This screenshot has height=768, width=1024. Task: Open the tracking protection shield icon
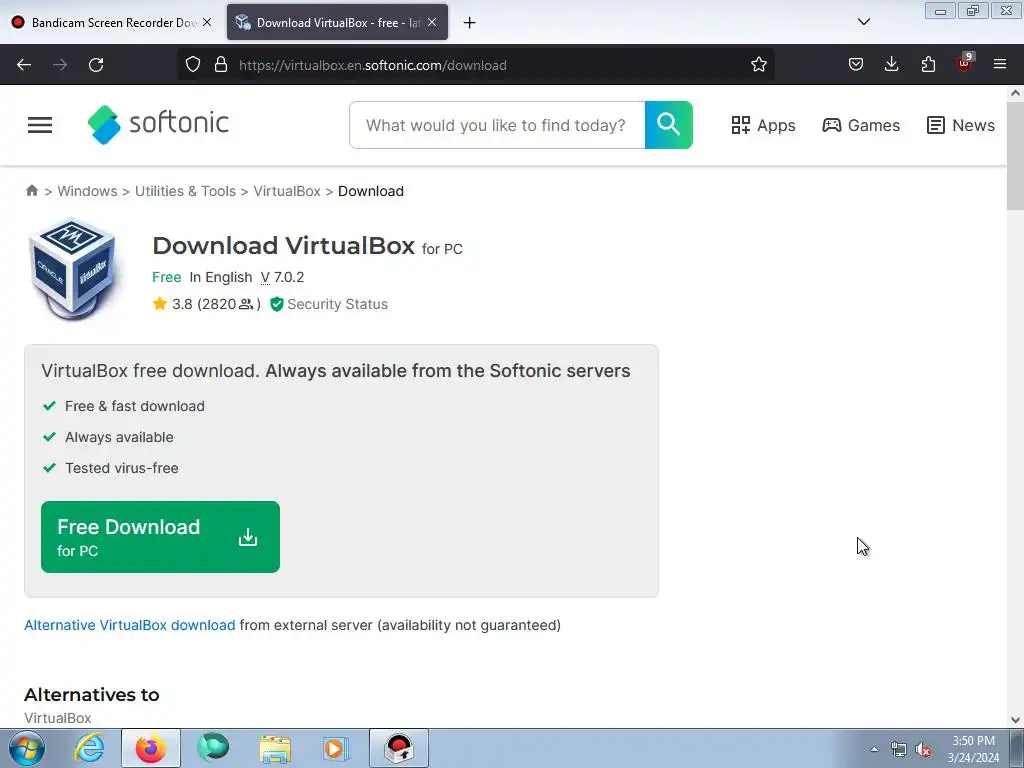(193, 65)
